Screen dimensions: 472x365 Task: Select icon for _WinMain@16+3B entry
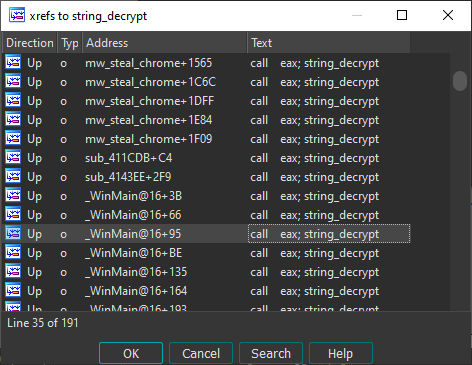pyautogui.click(x=13, y=196)
